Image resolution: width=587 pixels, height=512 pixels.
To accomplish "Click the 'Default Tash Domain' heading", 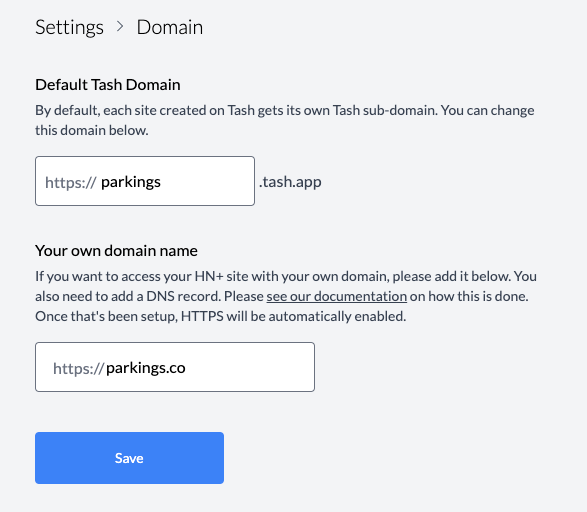I will [108, 85].
